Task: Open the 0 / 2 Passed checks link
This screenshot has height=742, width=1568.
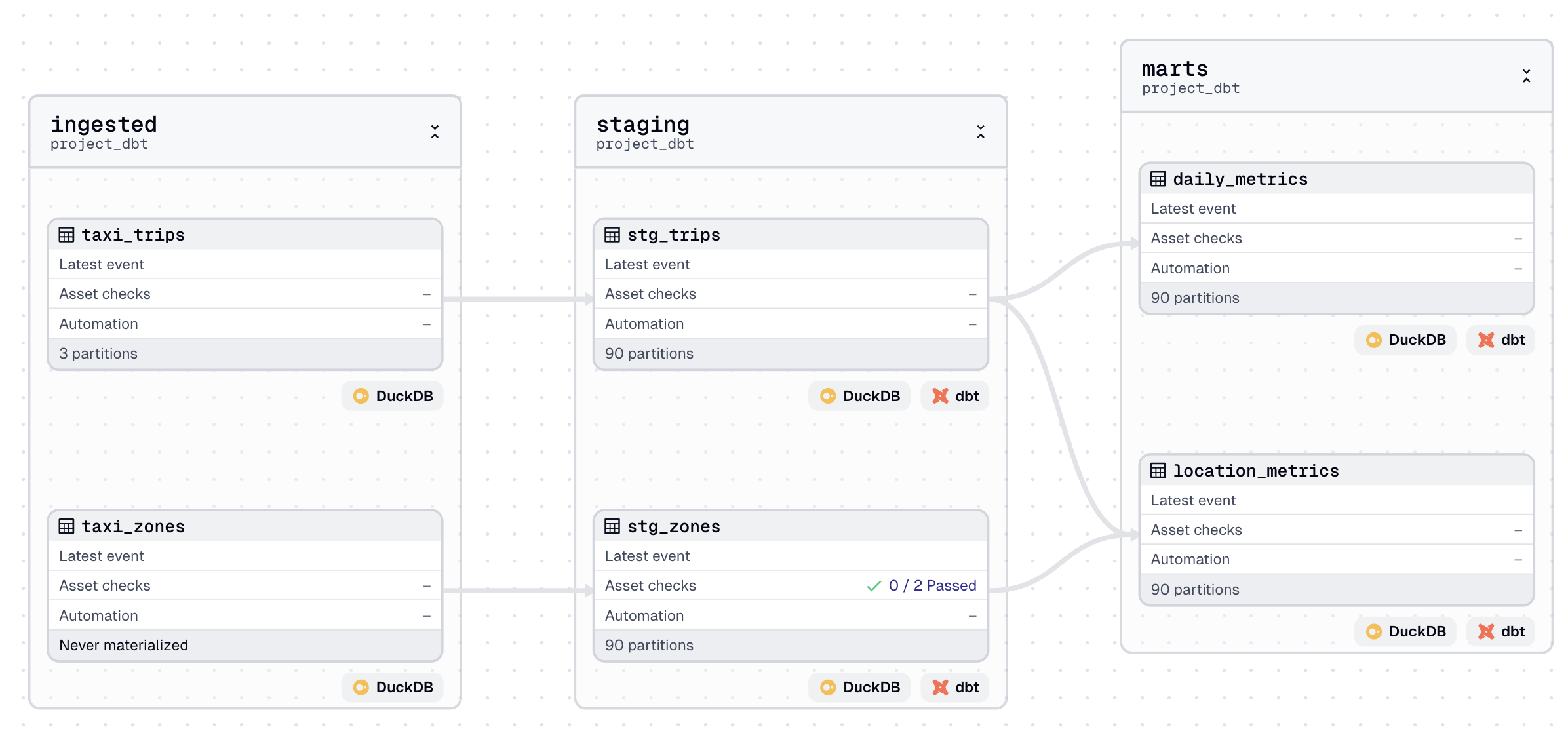Action: tap(931, 585)
